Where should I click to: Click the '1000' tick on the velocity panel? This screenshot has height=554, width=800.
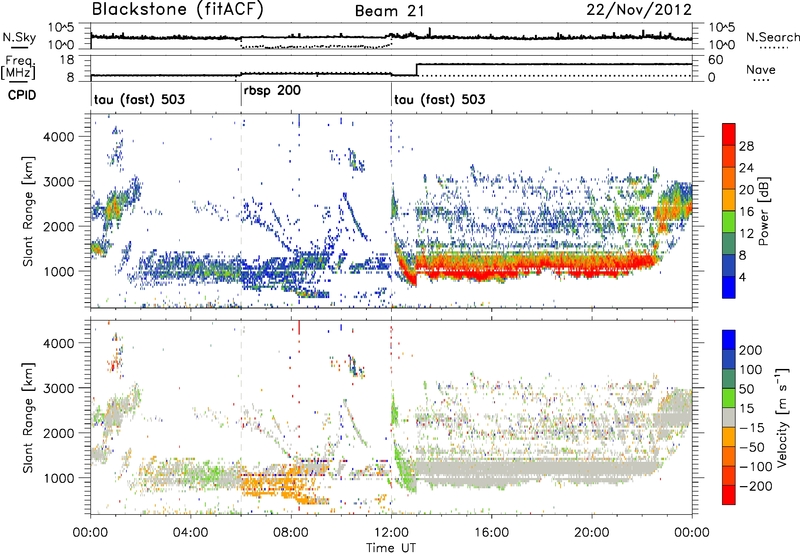58,478
